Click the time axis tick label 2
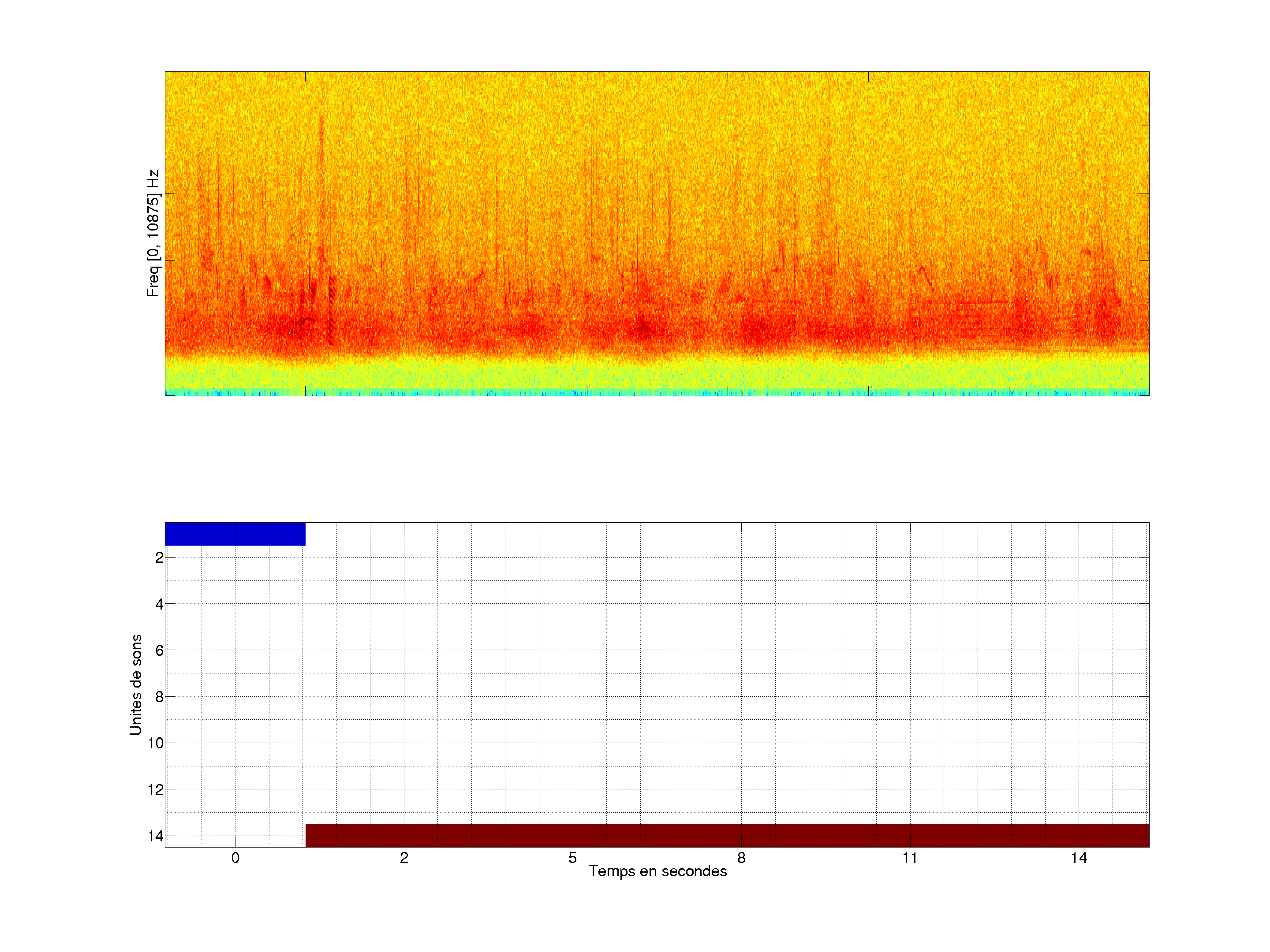 403,858
